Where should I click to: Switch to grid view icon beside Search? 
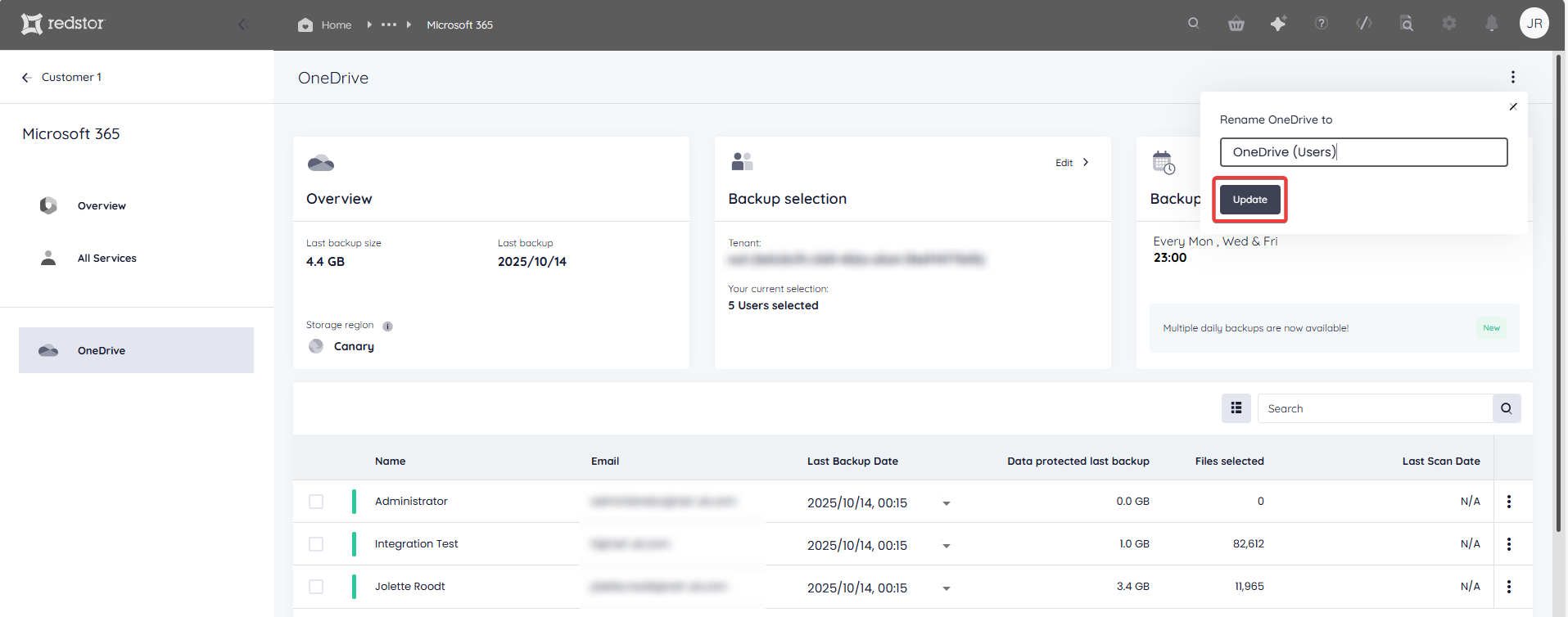point(1236,408)
